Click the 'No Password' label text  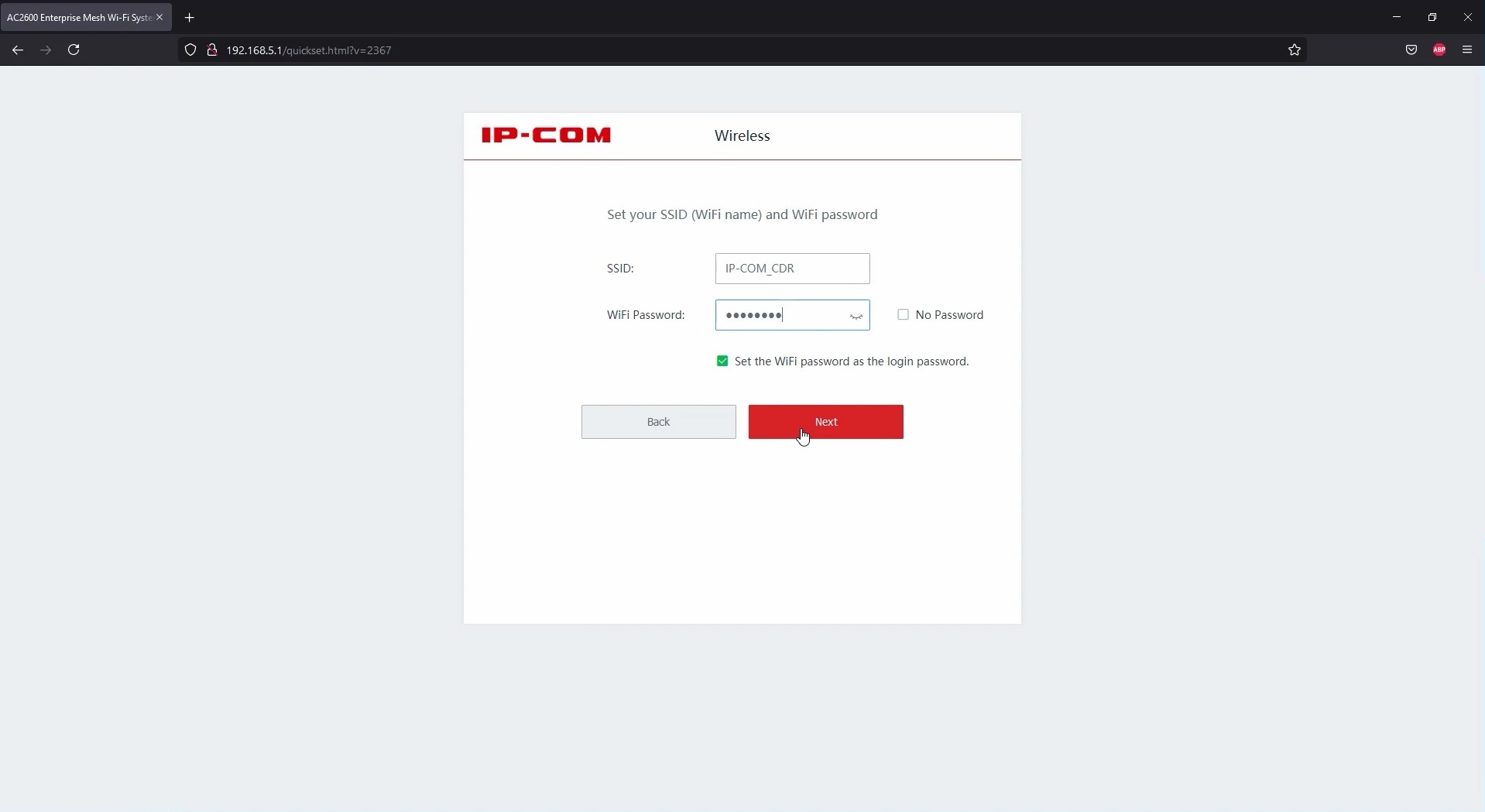pos(949,315)
